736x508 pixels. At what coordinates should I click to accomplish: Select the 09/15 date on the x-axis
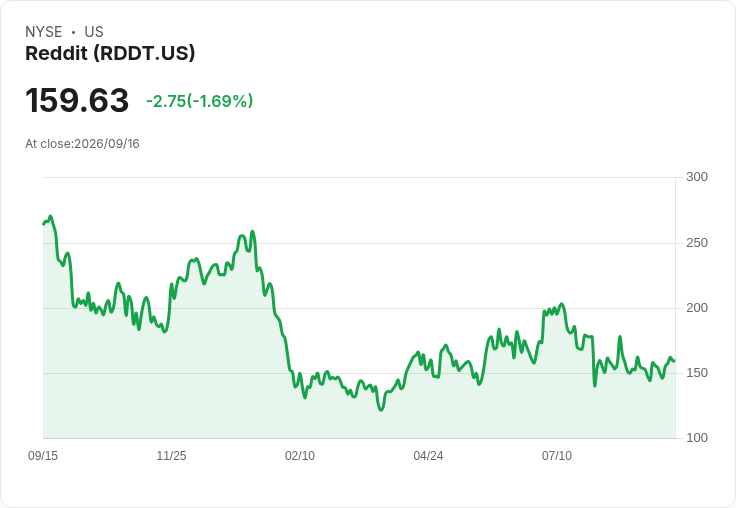[x=43, y=455]
